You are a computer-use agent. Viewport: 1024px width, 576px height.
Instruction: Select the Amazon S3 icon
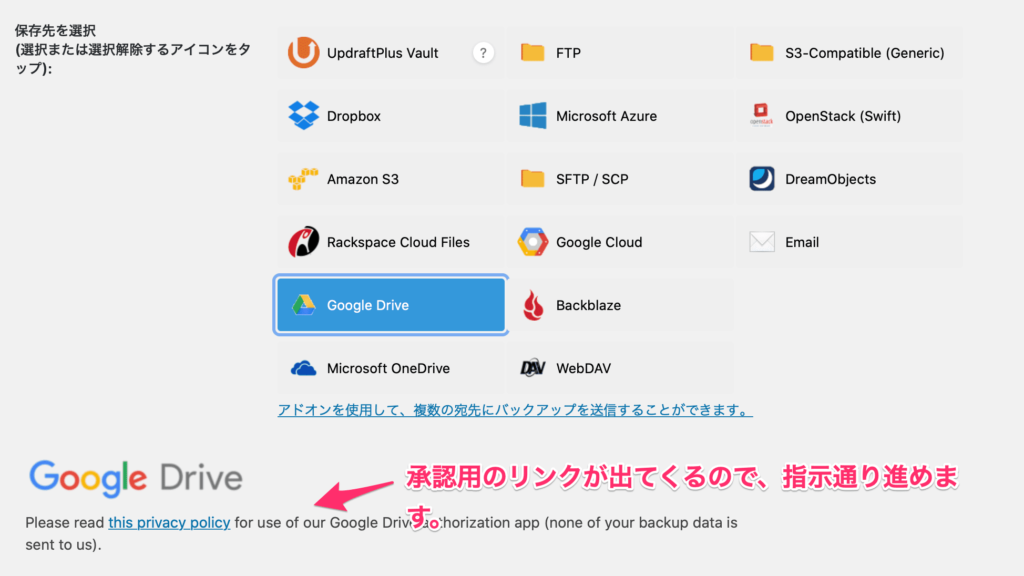(x=304, y=179)
